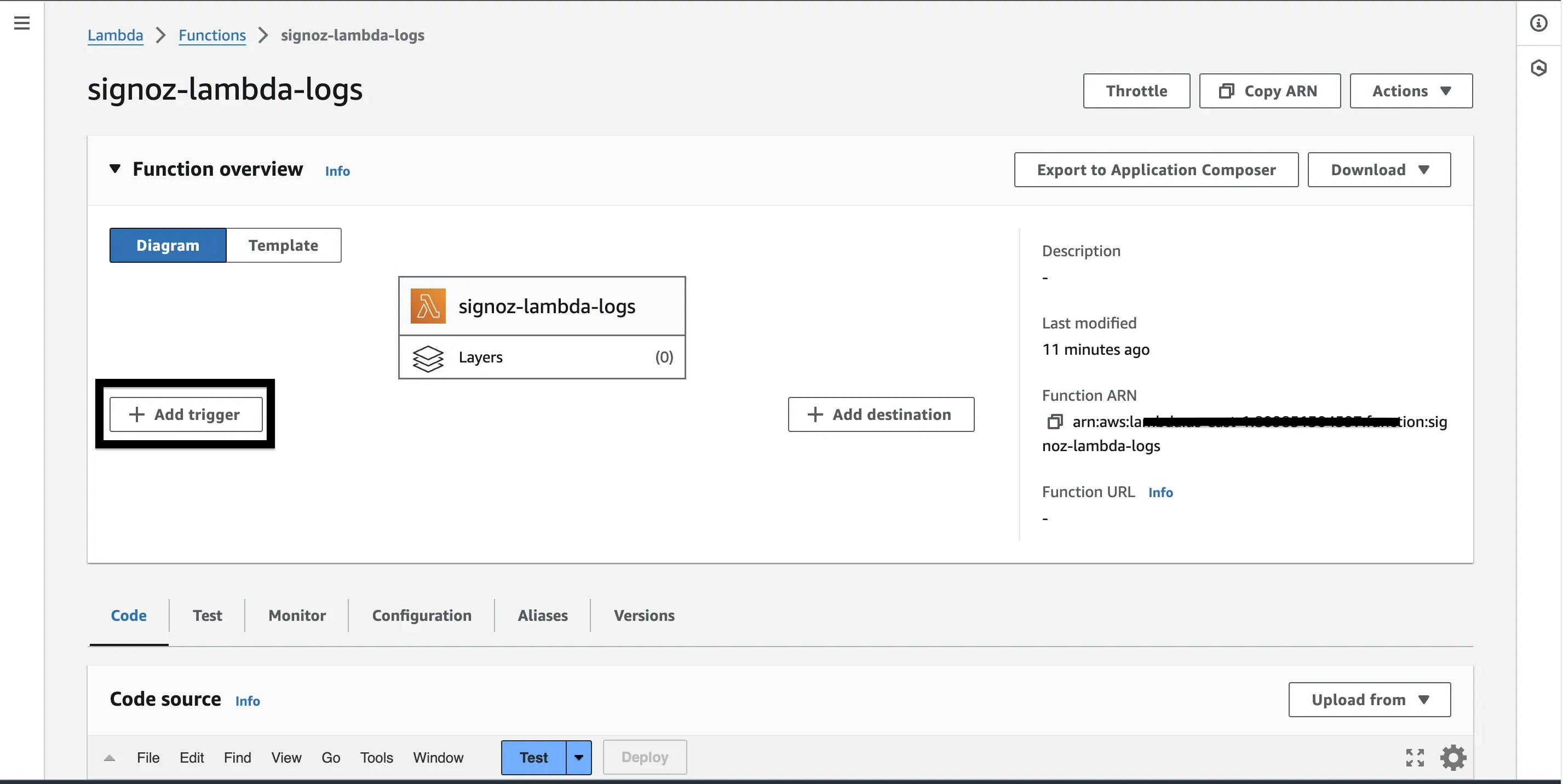The height and width of the screenshot is (784, 1563).
Task: Copy Function ARN using the copy icon
Action: click(x=1055, y=422)
